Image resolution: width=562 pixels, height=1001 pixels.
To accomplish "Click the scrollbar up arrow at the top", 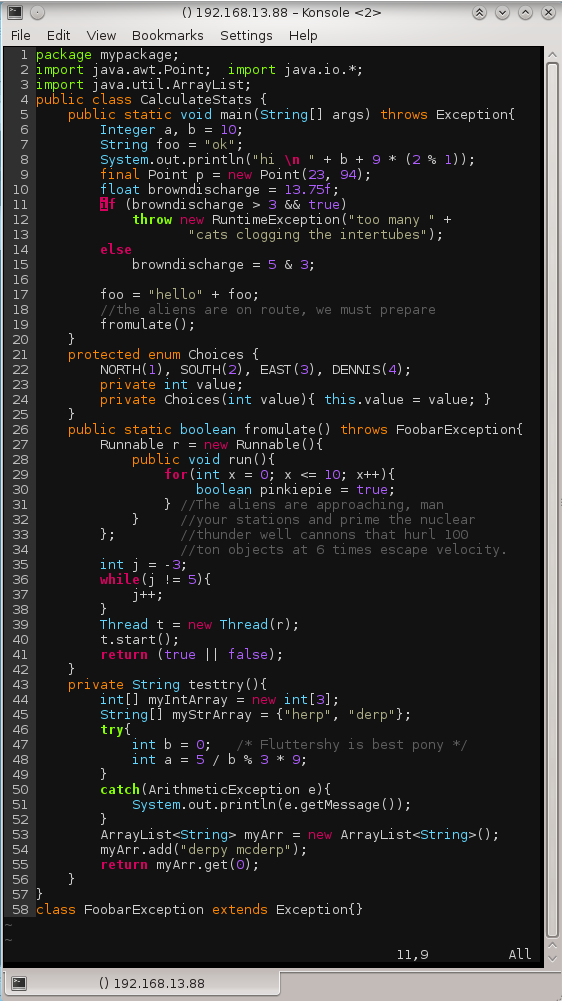I will (552, 54).
